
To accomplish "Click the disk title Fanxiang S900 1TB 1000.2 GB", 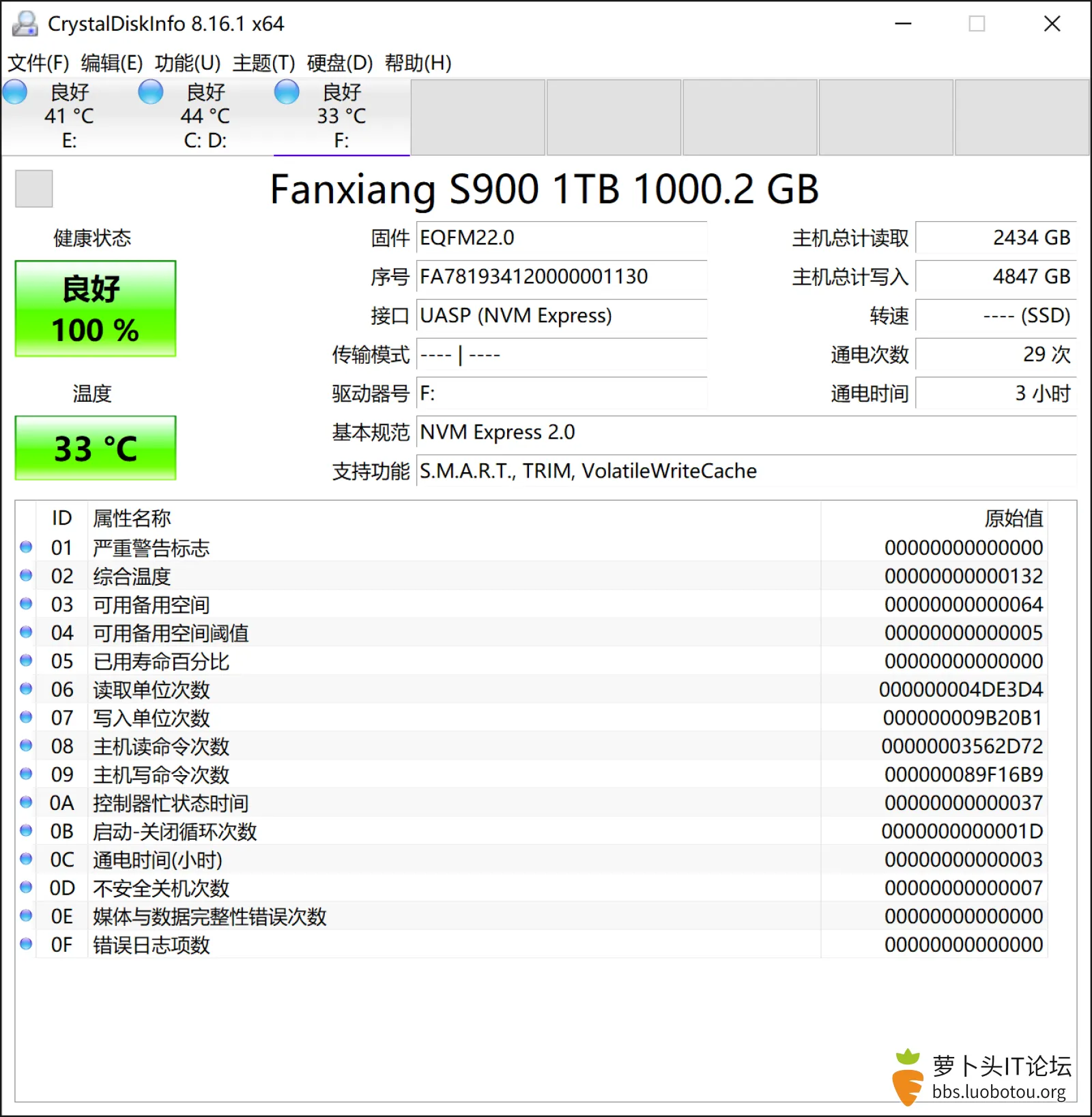I will (544, 189).
